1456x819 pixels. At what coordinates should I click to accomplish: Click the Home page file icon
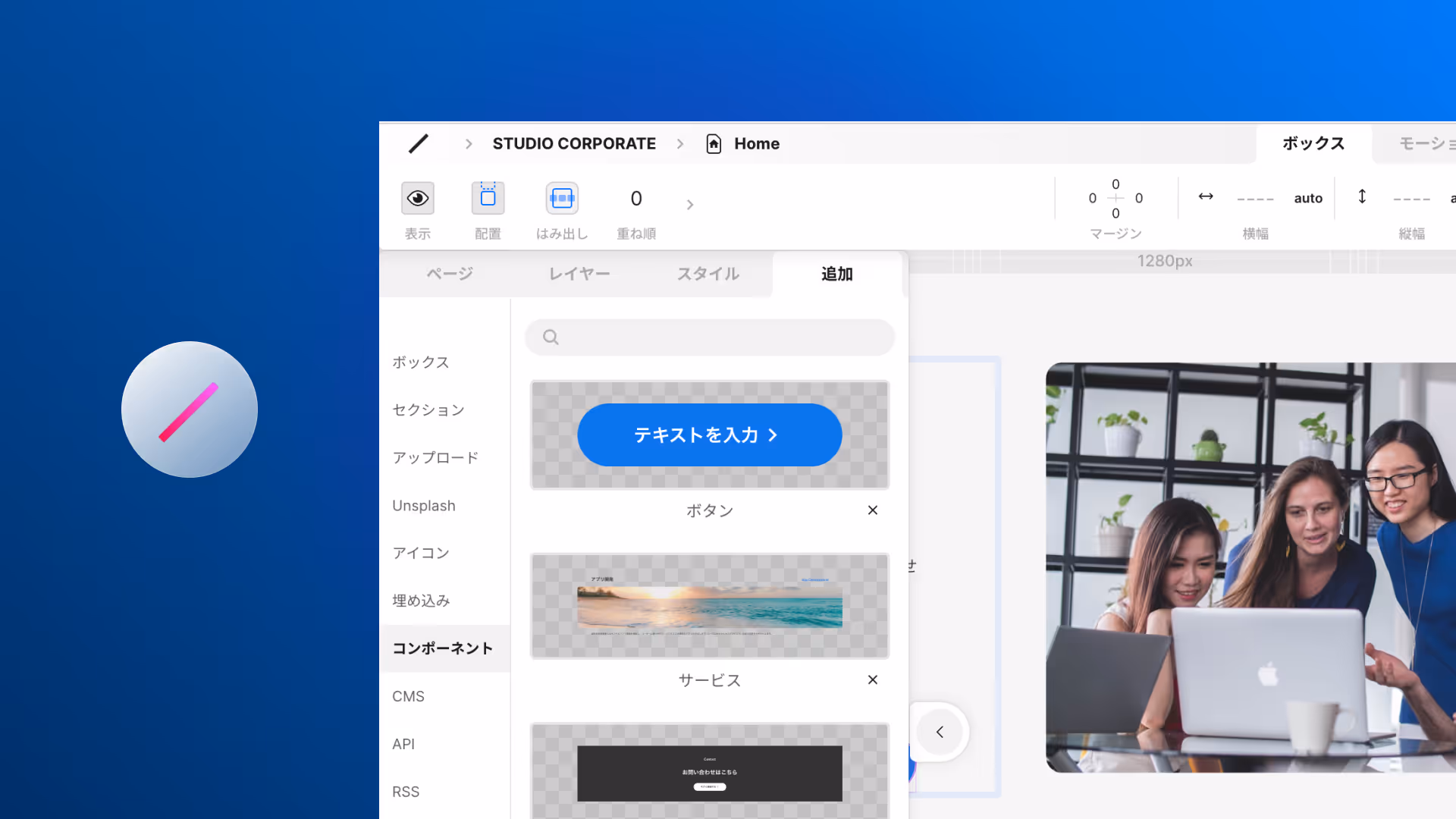point(714,143)
